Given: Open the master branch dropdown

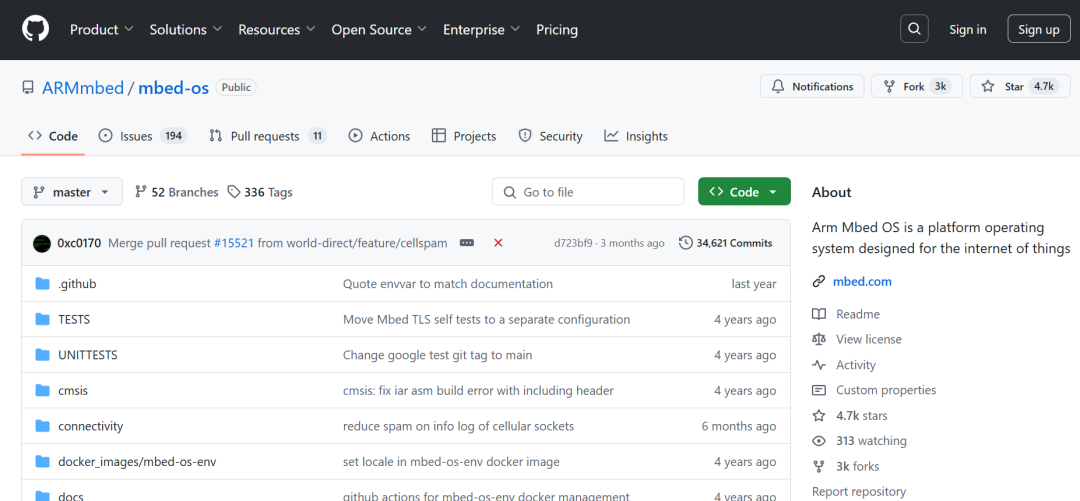Looking at the screenshot, I should pos(72,192).
